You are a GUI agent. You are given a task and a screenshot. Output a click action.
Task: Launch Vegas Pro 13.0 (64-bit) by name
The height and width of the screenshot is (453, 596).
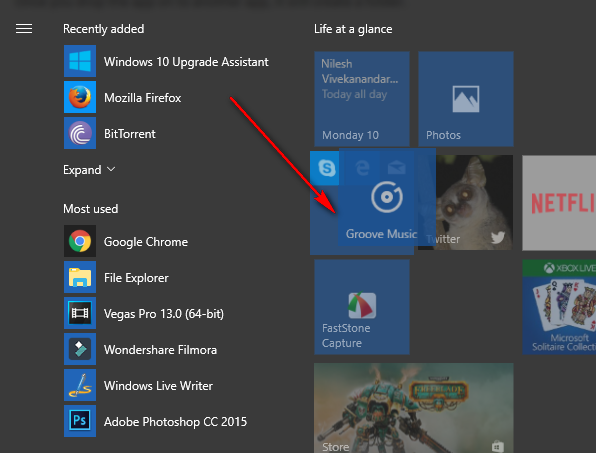point(164,314)
